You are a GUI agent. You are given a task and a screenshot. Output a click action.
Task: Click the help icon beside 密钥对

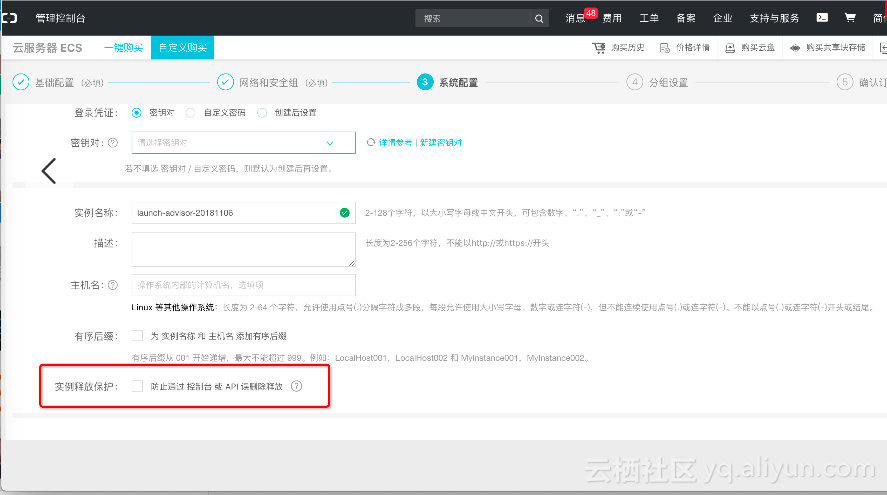(113, 143)
